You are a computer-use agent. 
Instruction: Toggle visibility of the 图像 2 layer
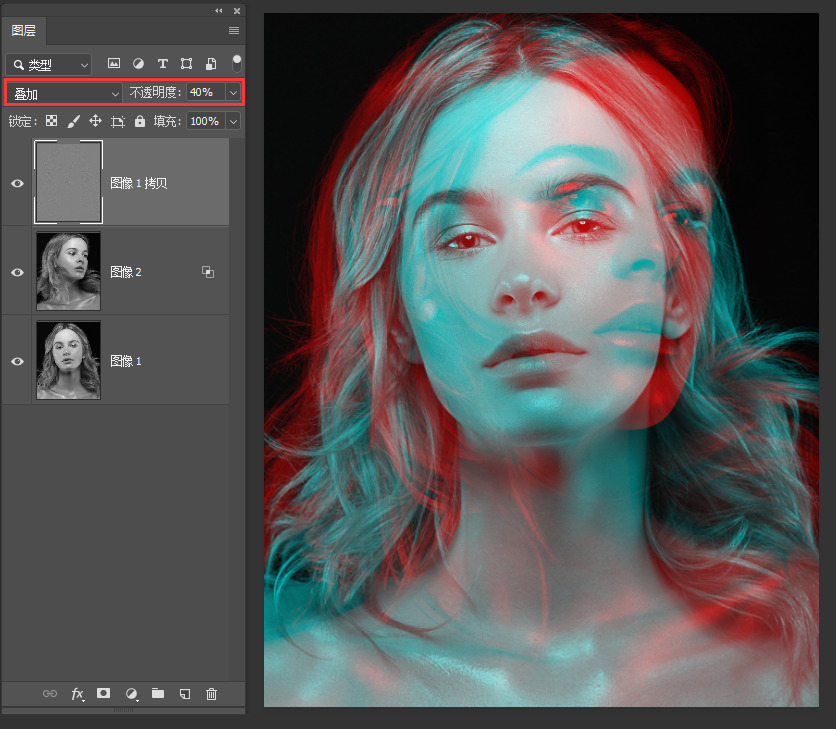click(x=17, y=272)
